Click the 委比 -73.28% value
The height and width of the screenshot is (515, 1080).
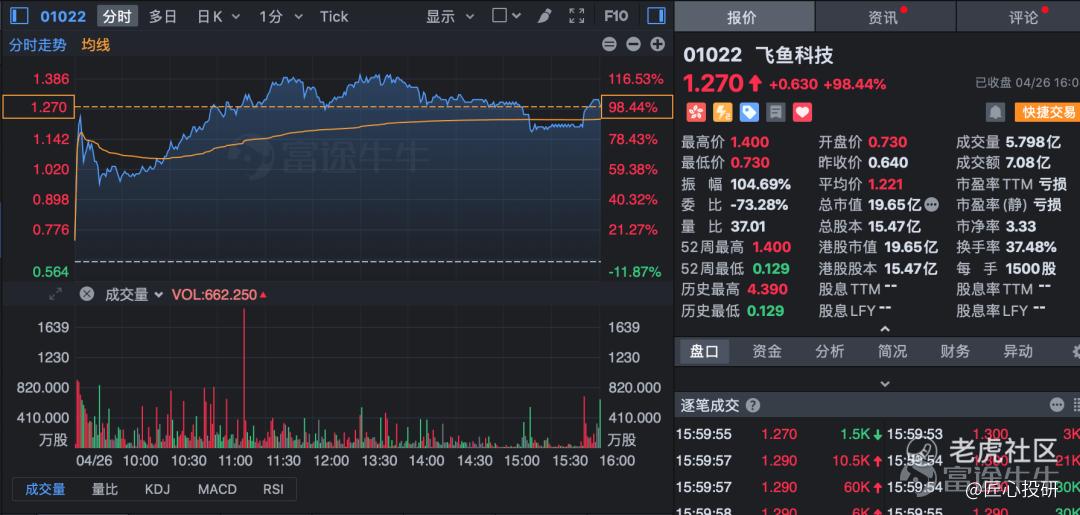[760, 205]
